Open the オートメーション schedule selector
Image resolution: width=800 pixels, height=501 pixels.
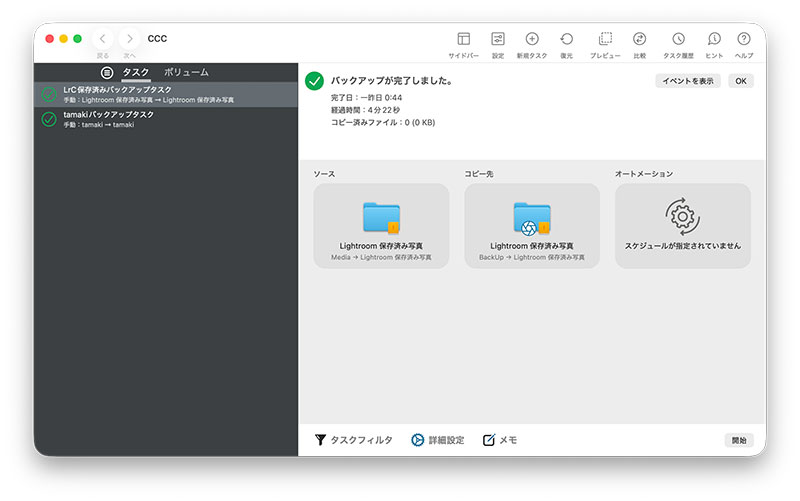pyautogui.click(x=682, y=226)
